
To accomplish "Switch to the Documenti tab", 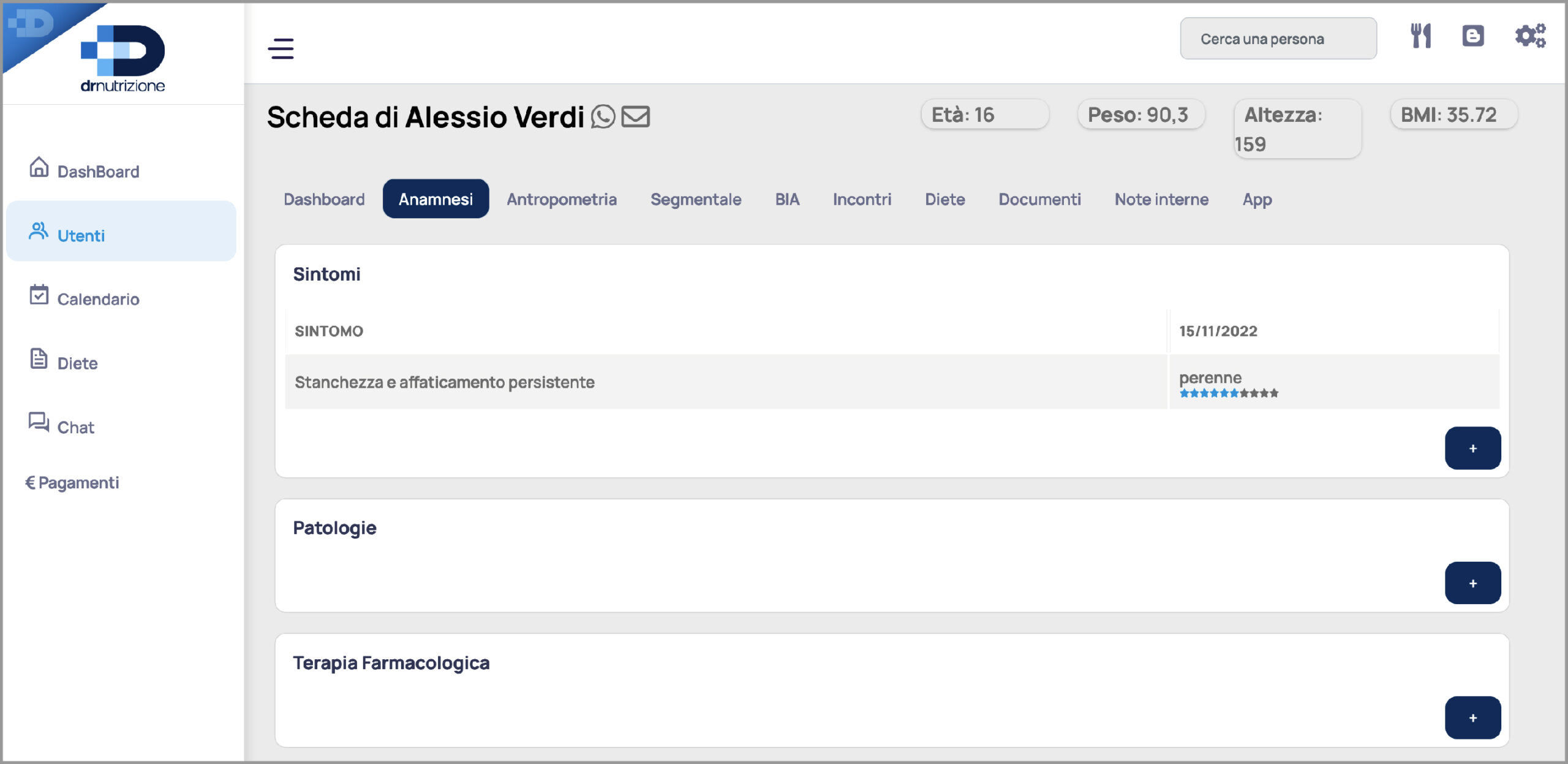I will click(1039, 199).
